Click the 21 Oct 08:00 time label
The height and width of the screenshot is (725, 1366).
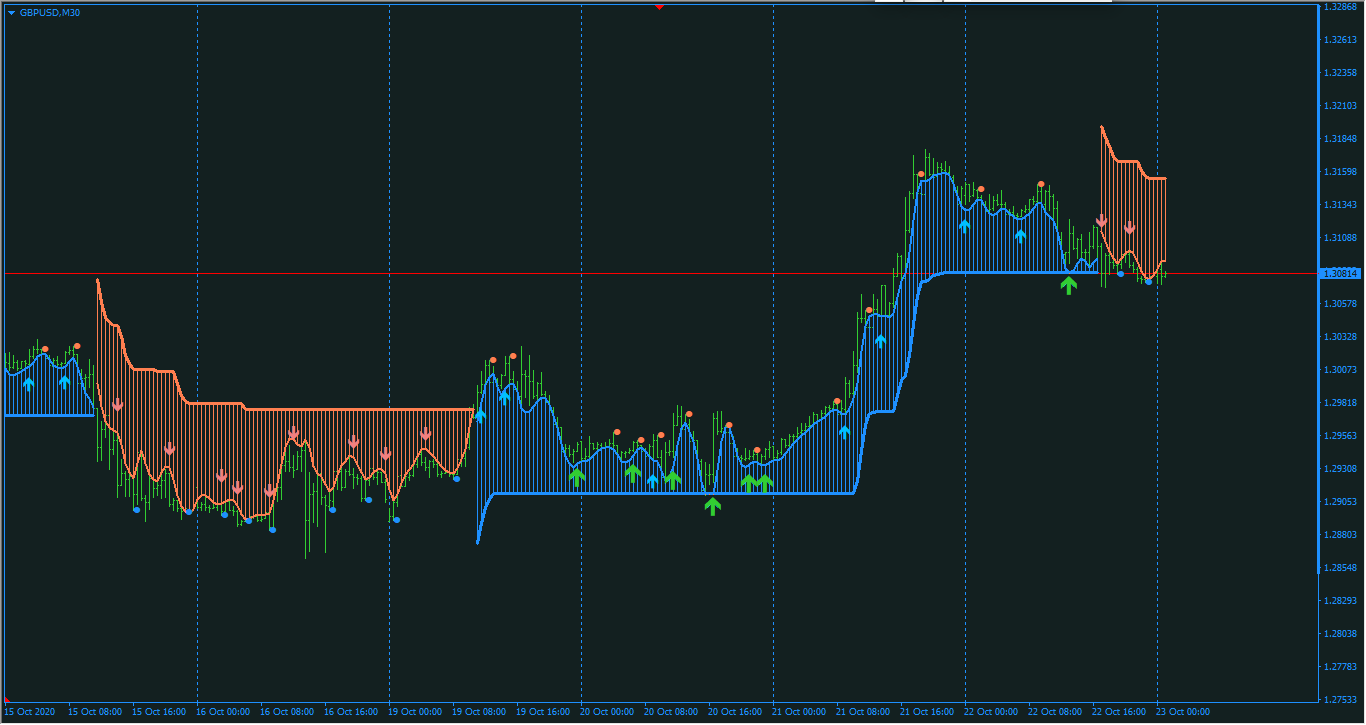click(863, 712)
